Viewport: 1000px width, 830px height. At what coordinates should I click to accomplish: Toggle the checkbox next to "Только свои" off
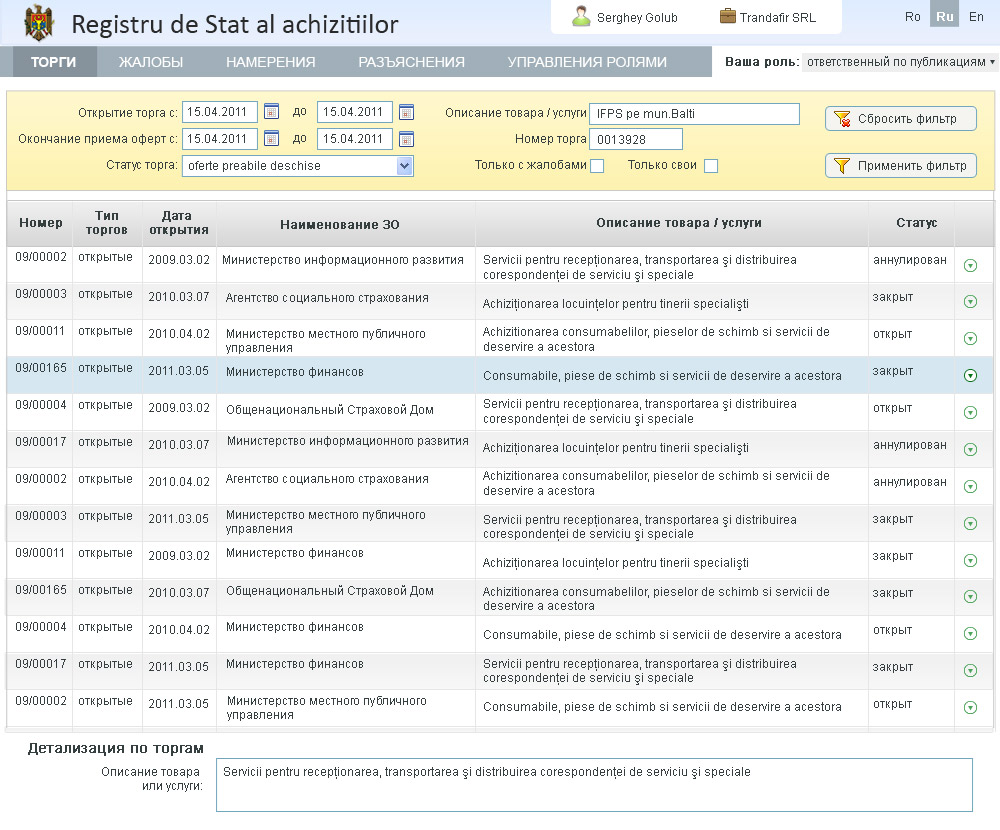click(x=712, y=163)
